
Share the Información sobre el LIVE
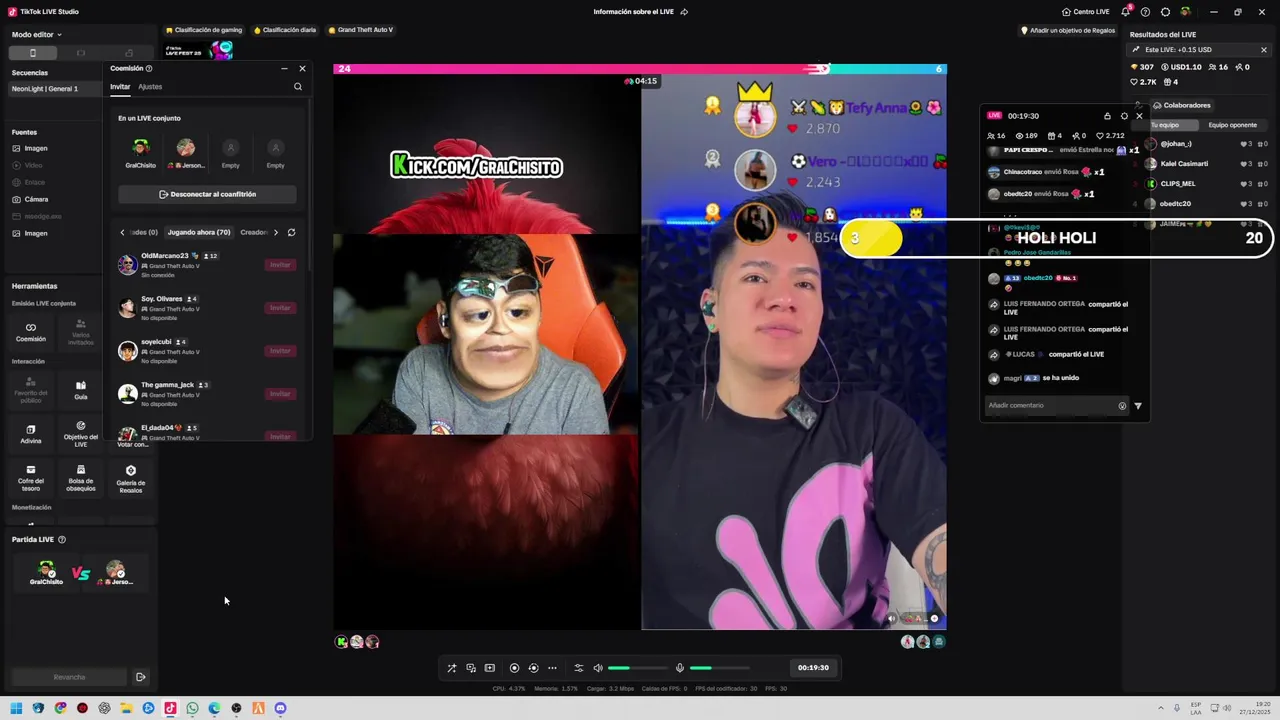(x=684, y=12)
